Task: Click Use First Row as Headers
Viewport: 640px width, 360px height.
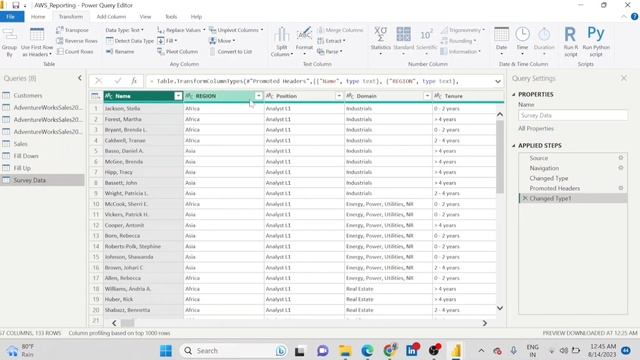Action: tap(37, 42)
